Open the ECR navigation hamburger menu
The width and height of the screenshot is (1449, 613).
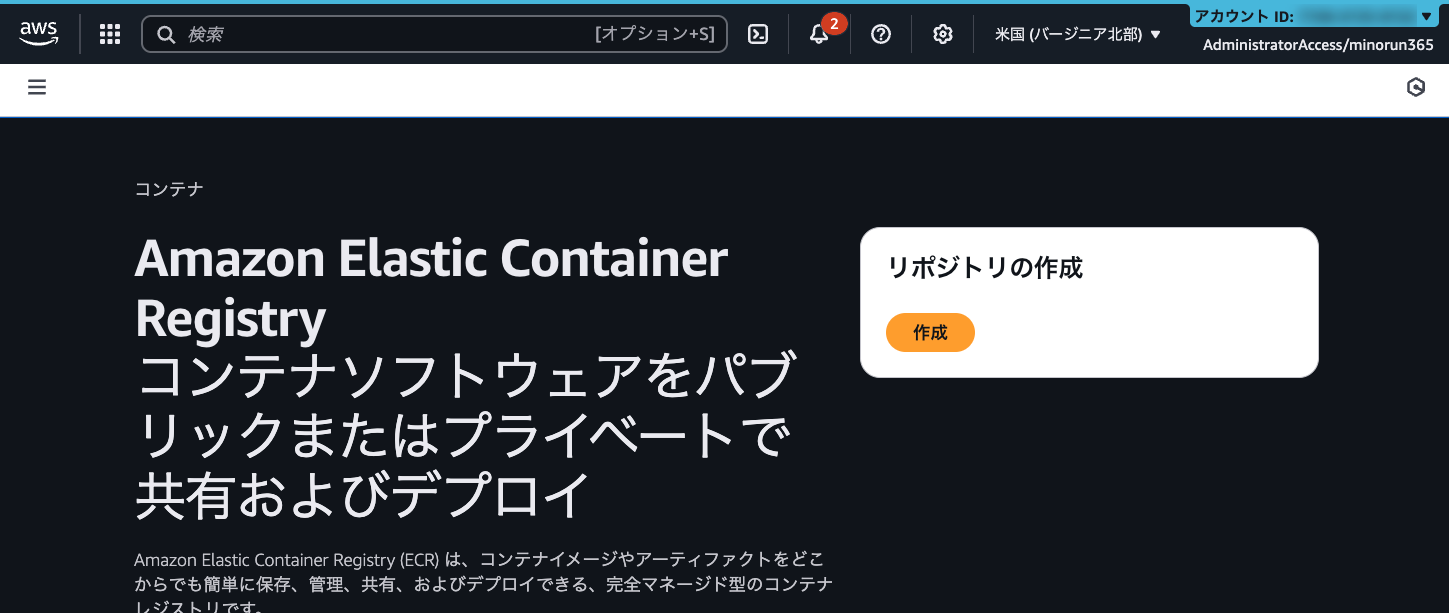(37, 87)
